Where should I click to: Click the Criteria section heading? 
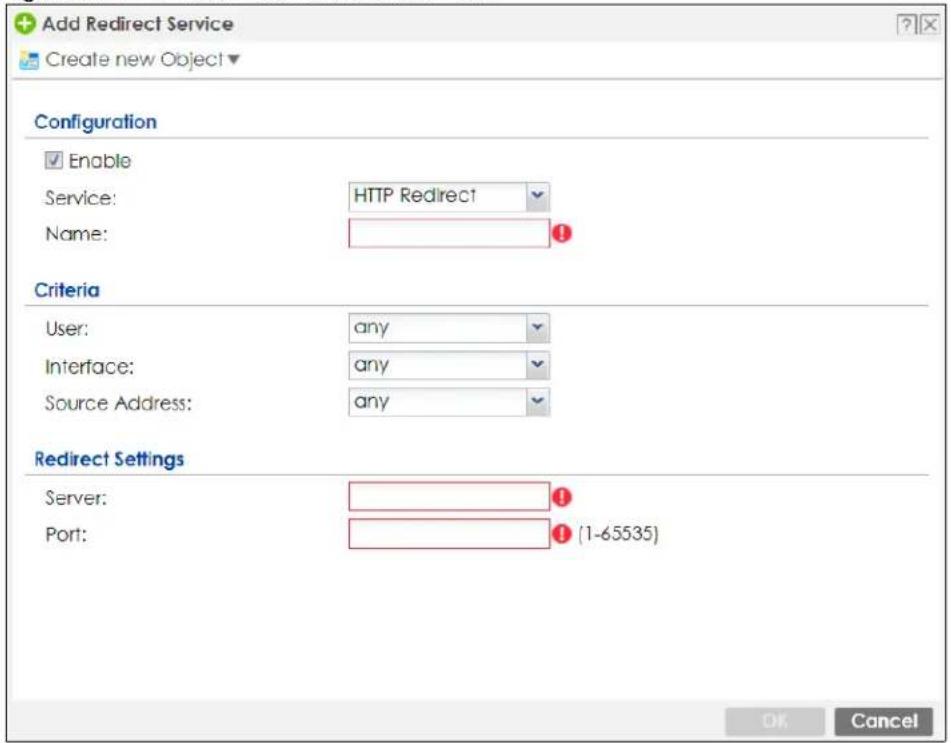point(67,290)
